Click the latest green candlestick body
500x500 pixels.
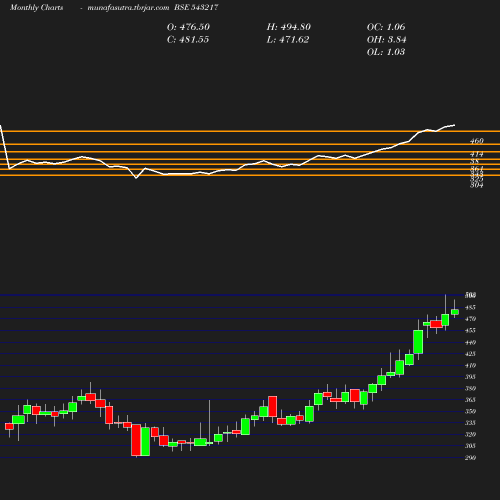click(455, 312)
